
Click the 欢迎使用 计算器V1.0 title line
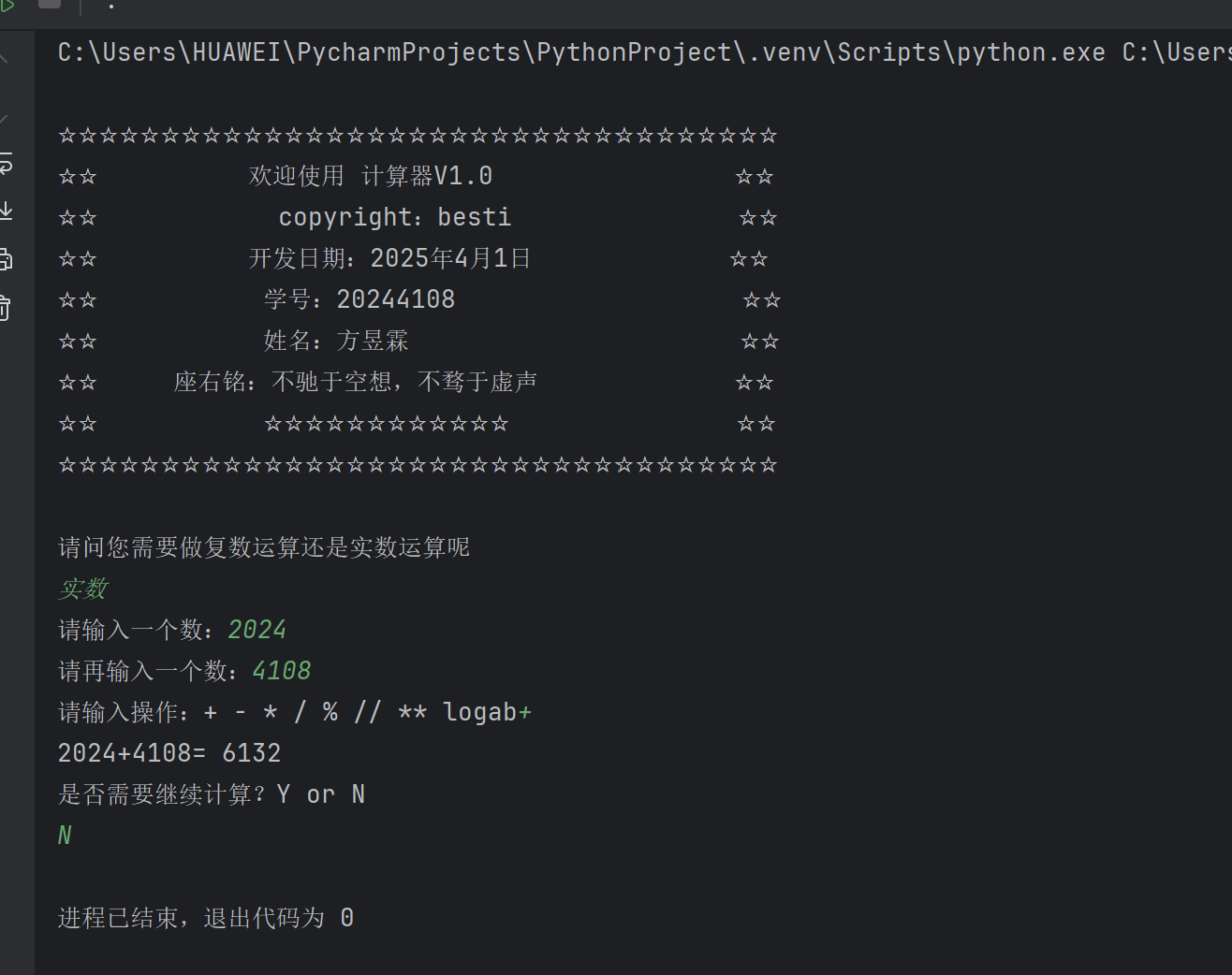371,176
